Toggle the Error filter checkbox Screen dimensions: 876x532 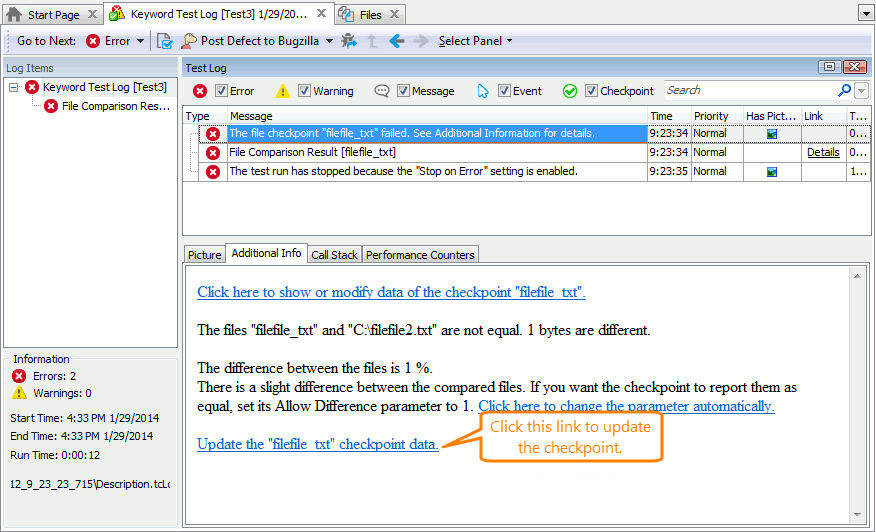221,91
